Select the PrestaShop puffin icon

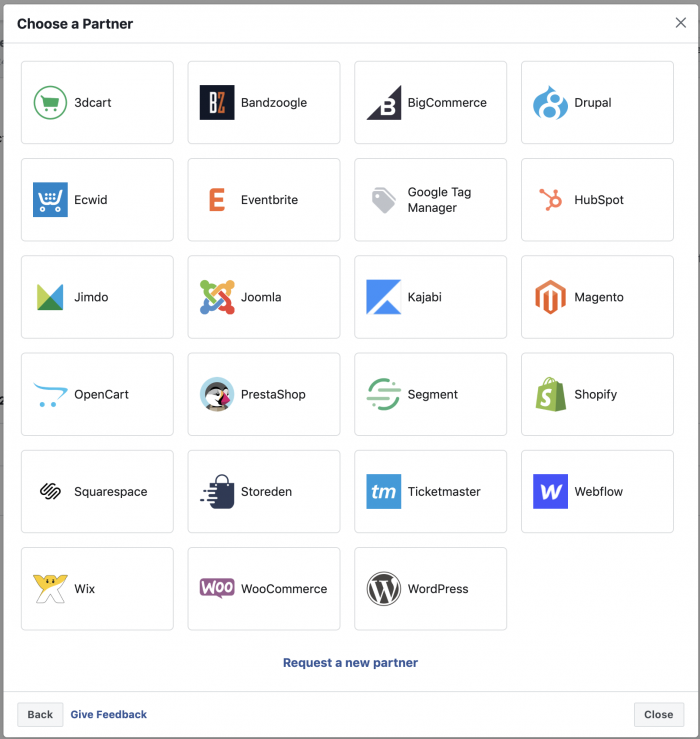[x=217, y=394]
